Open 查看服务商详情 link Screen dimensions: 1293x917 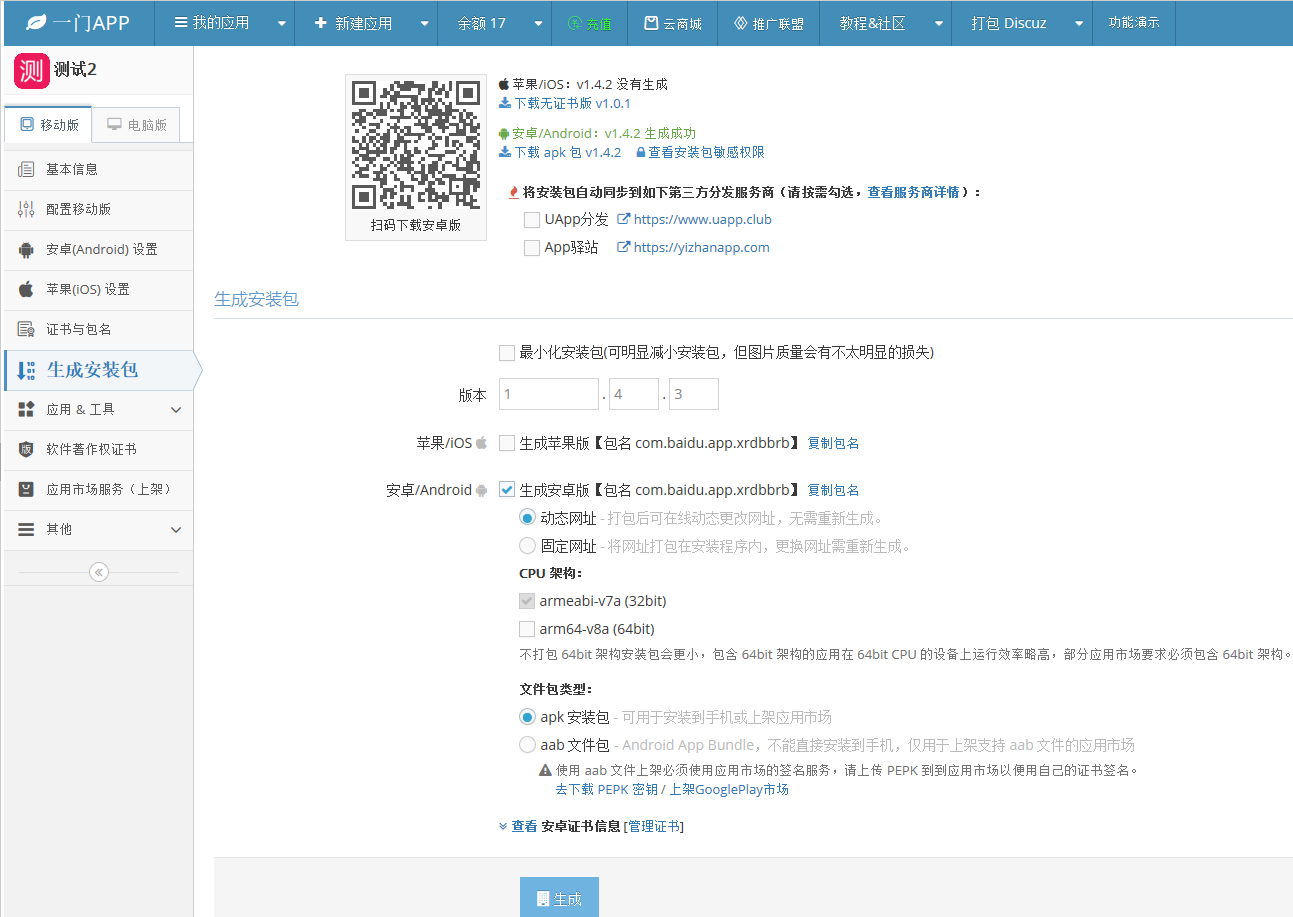coord(913,192)
